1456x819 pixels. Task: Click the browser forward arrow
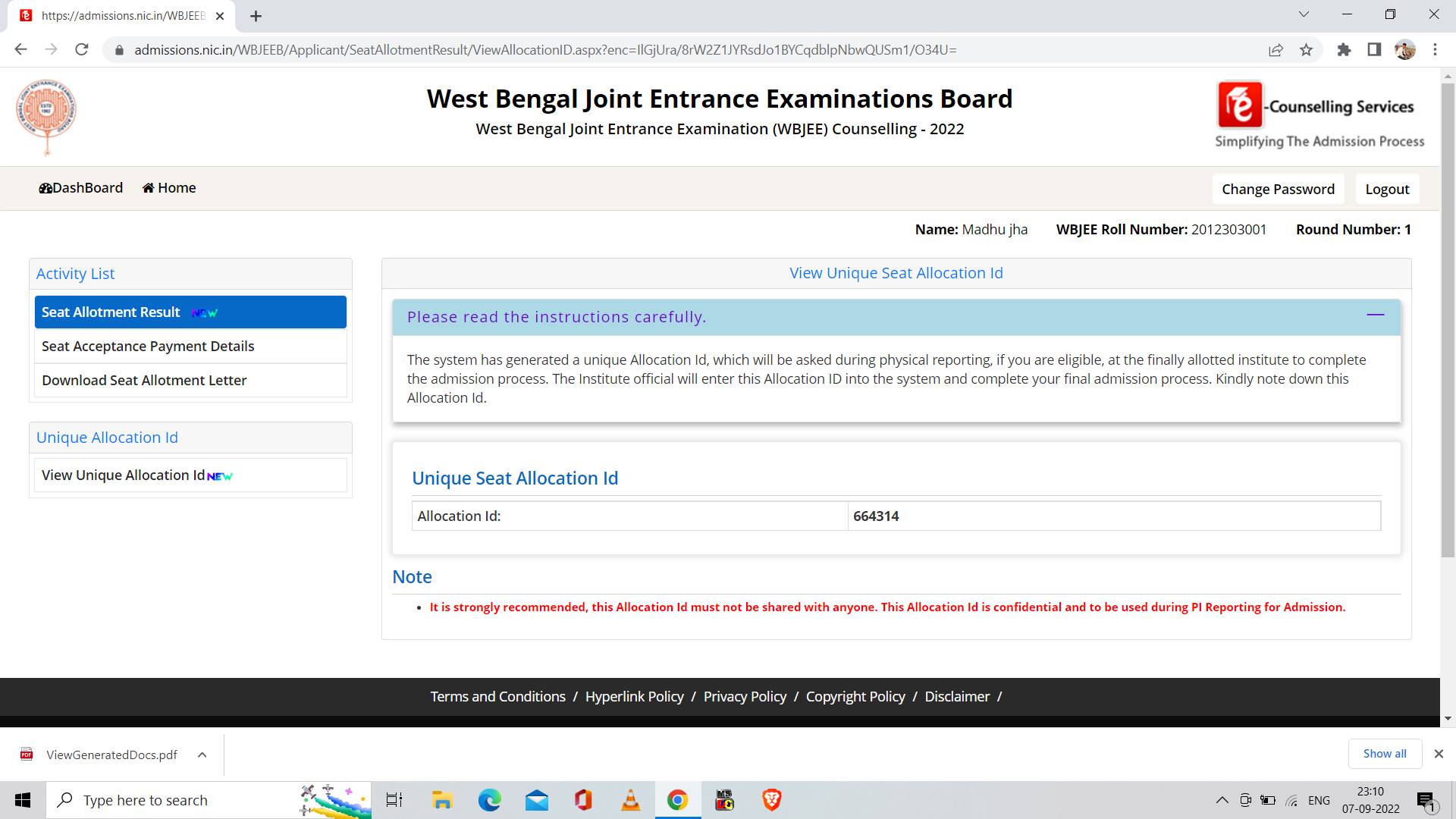click(51, 50)
